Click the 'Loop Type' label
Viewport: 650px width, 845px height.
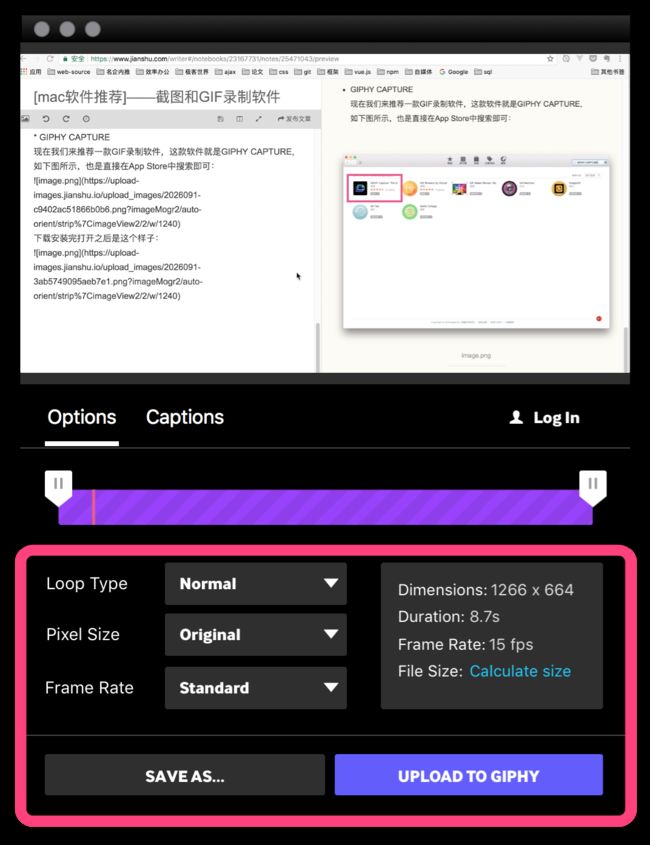87,584
